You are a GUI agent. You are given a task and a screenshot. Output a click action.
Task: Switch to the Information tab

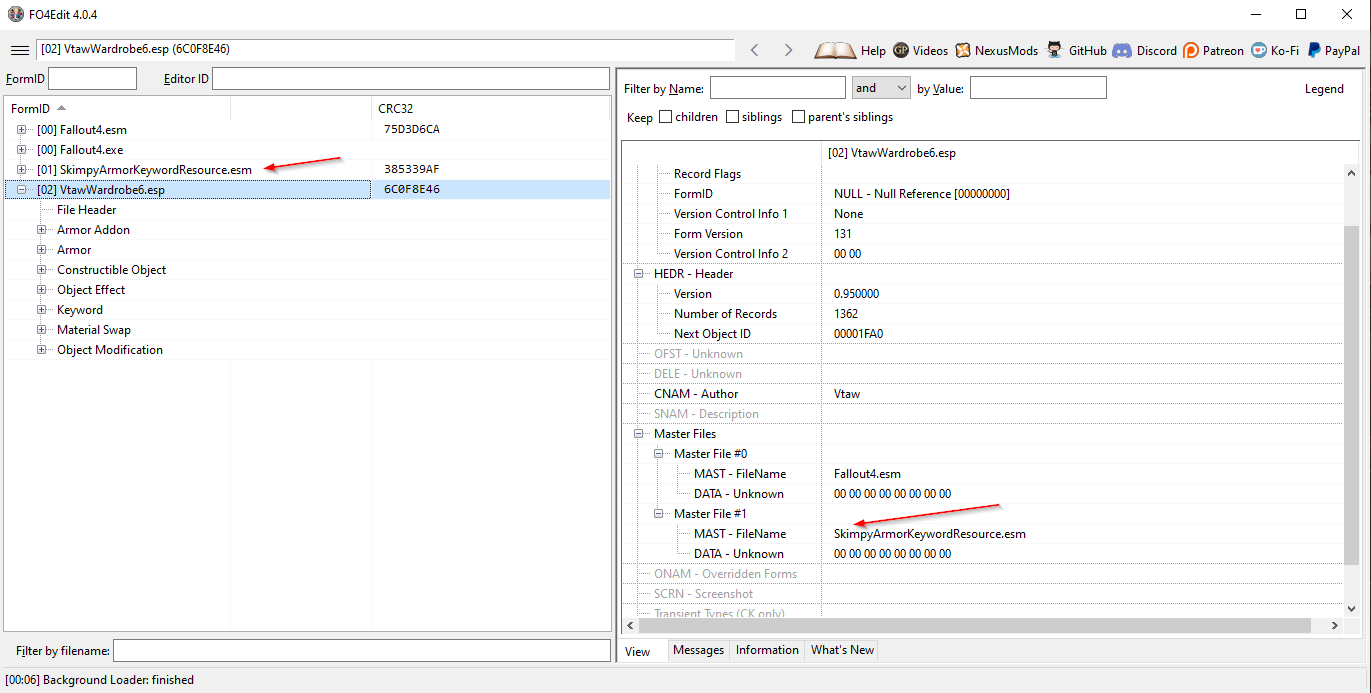point(767,650)
